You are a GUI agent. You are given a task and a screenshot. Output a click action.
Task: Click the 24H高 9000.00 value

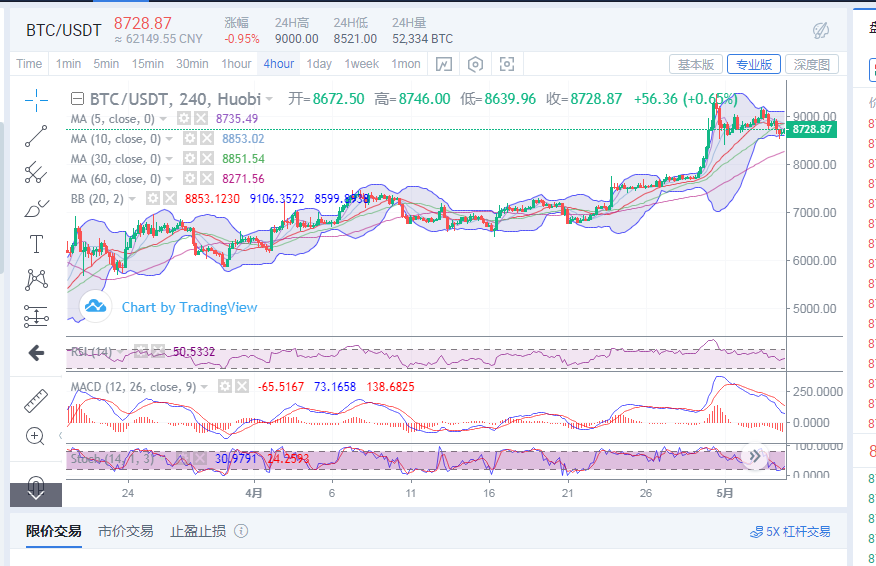(x=297, y=39)
